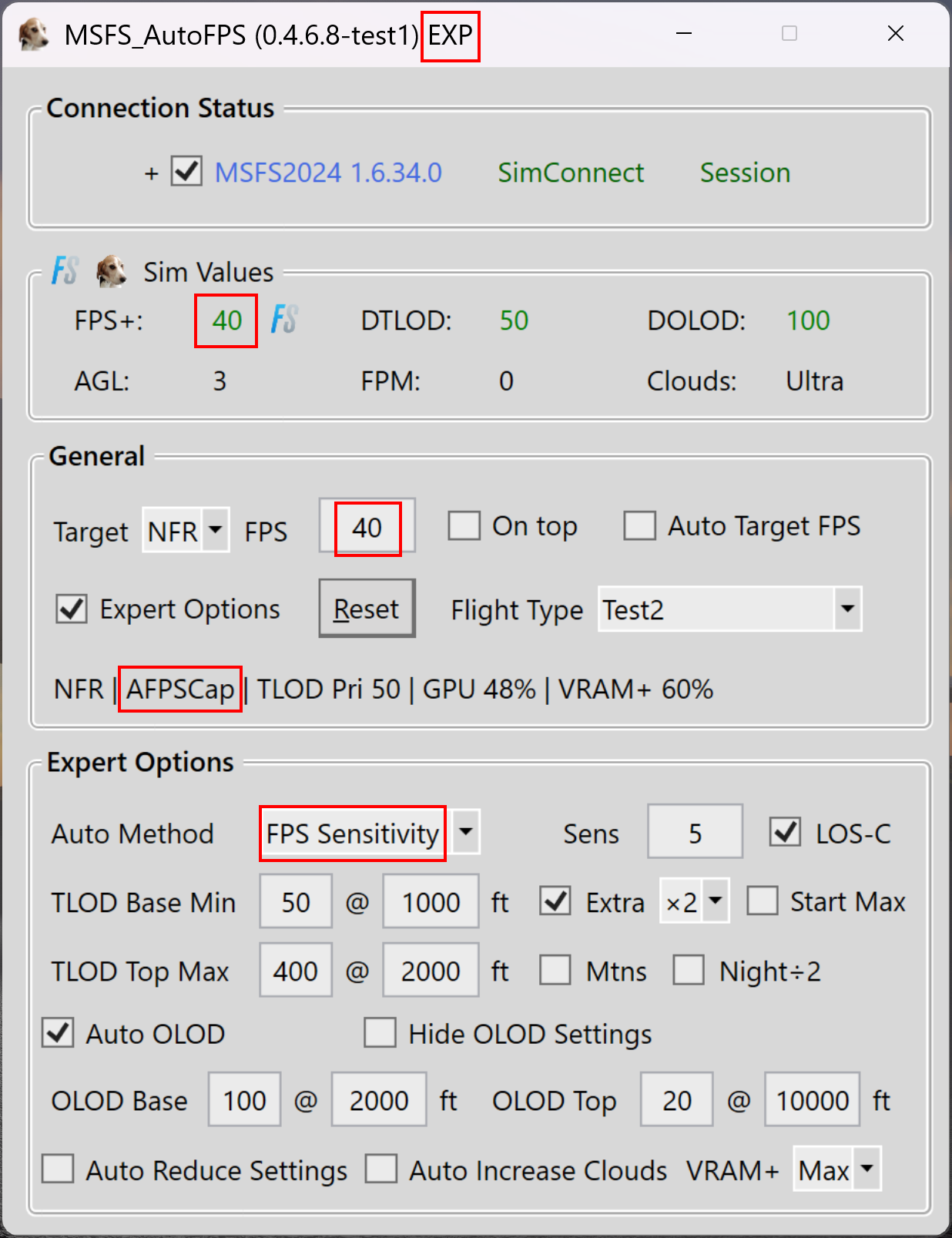Uncheck the Expert Options checkbox

(72, 609)
